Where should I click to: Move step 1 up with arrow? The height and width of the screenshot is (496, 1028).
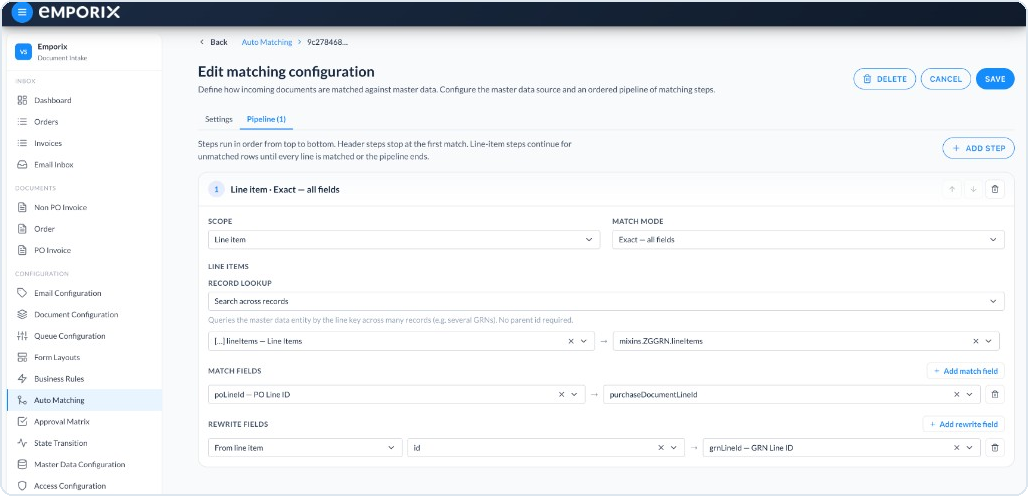[952, 189]
